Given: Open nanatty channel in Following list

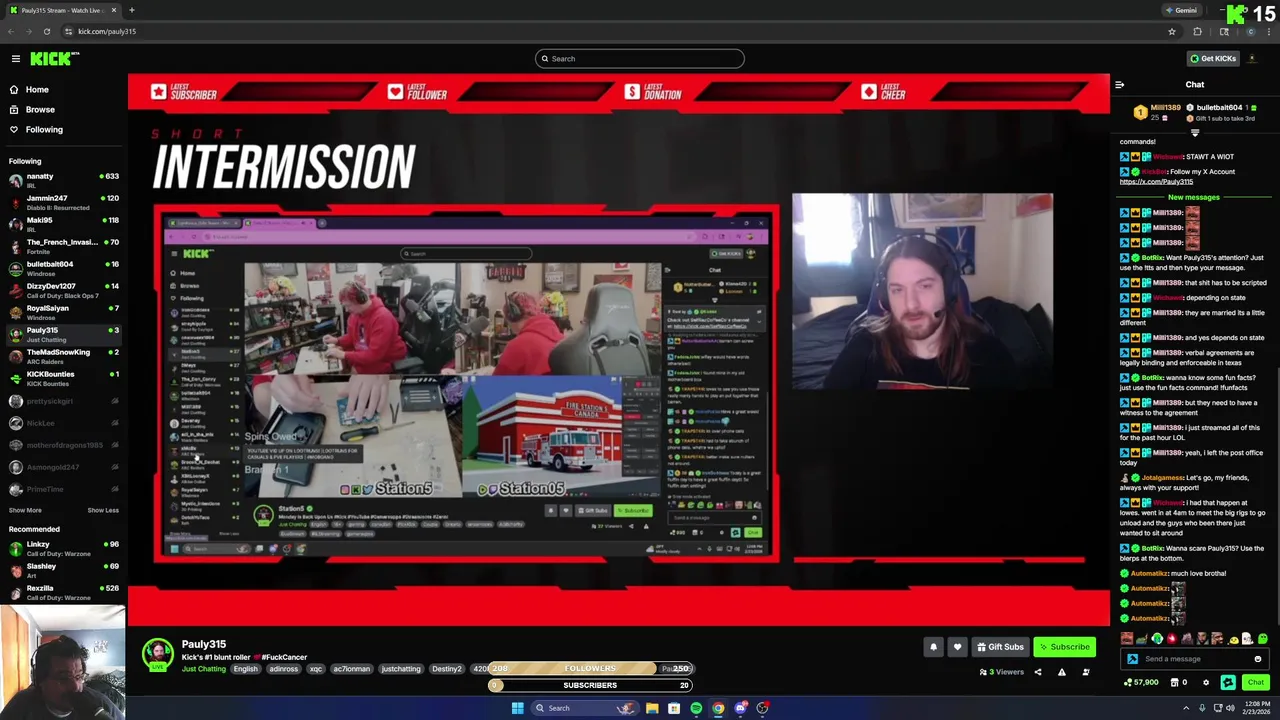Looking at the screenshot, I should pyautogui.click(x=62, y=180).
